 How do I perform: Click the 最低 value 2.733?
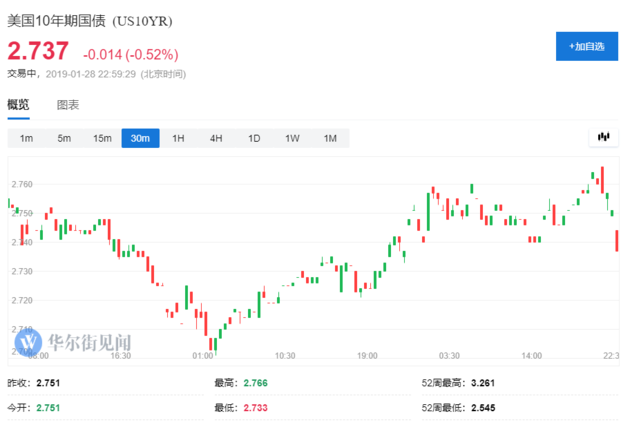254,407
